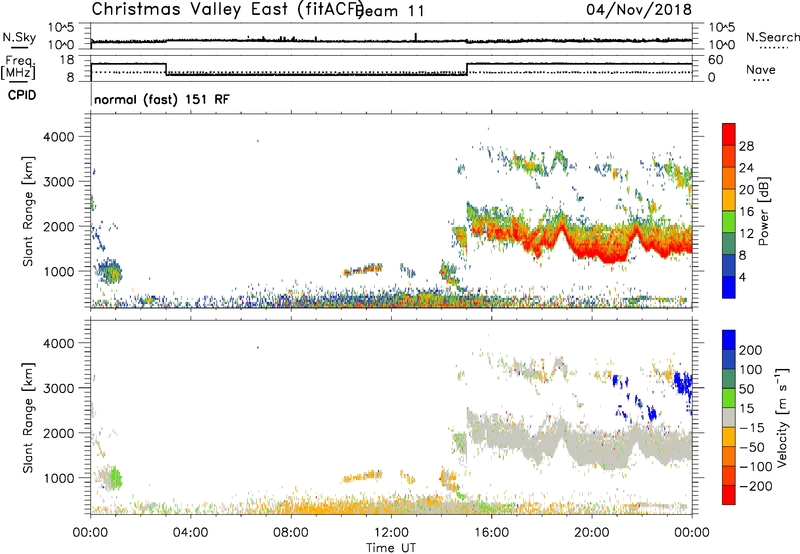Click the '08:00' time axis tick label

(290, 533)
